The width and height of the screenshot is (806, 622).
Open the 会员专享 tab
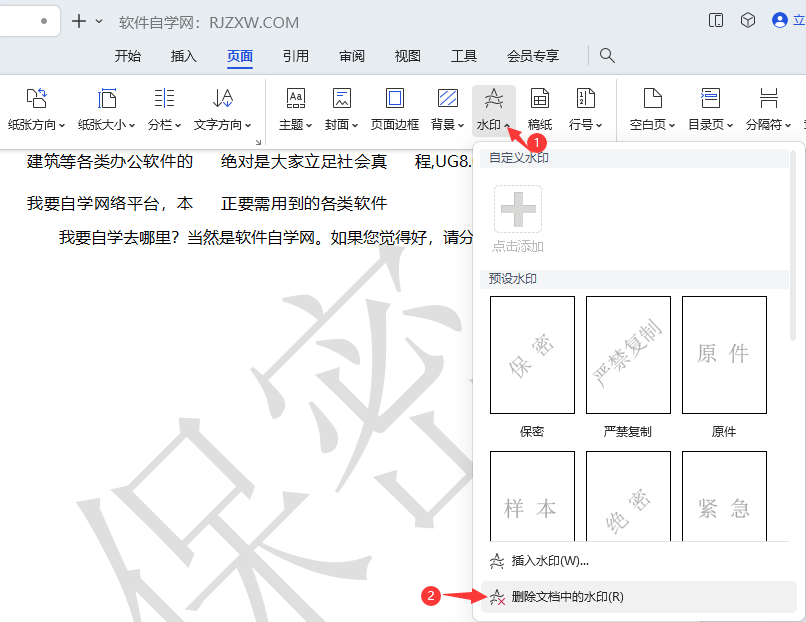coord(533,56)
